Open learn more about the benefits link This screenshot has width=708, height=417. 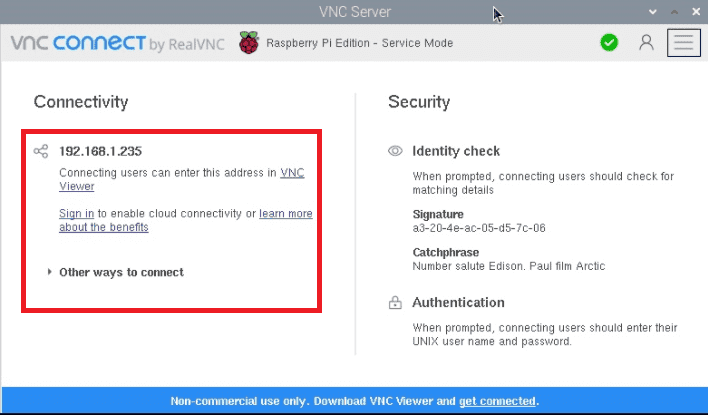(186, 220)
